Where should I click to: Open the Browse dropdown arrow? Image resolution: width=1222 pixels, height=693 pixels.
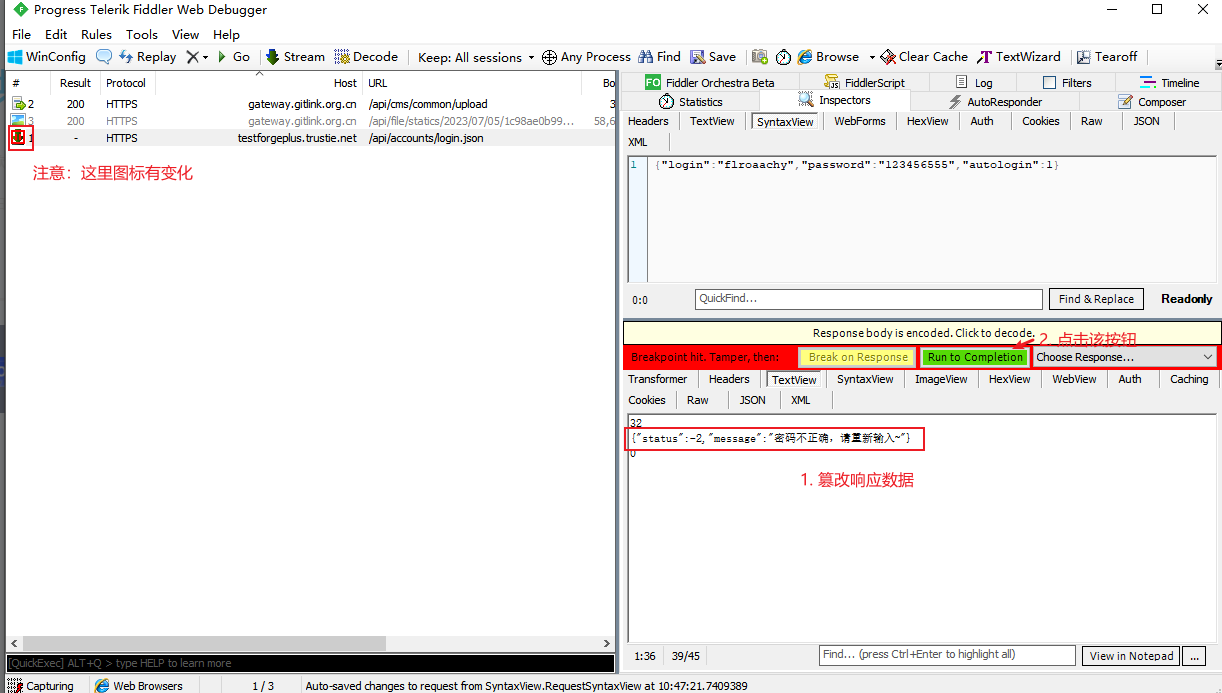pos(872,58)
